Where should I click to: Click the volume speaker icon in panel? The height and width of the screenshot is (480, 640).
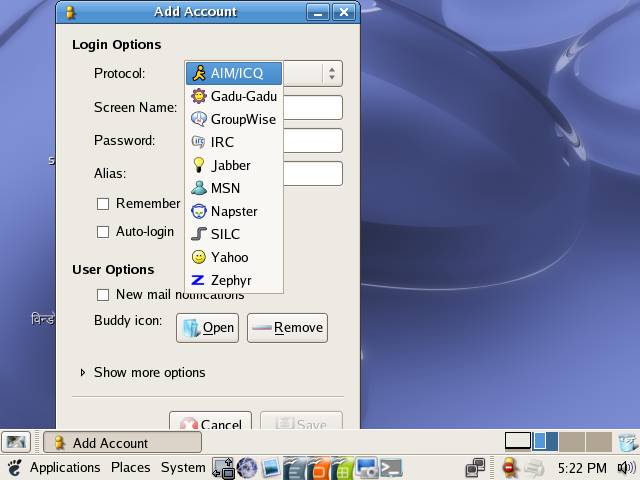point(627,467)
